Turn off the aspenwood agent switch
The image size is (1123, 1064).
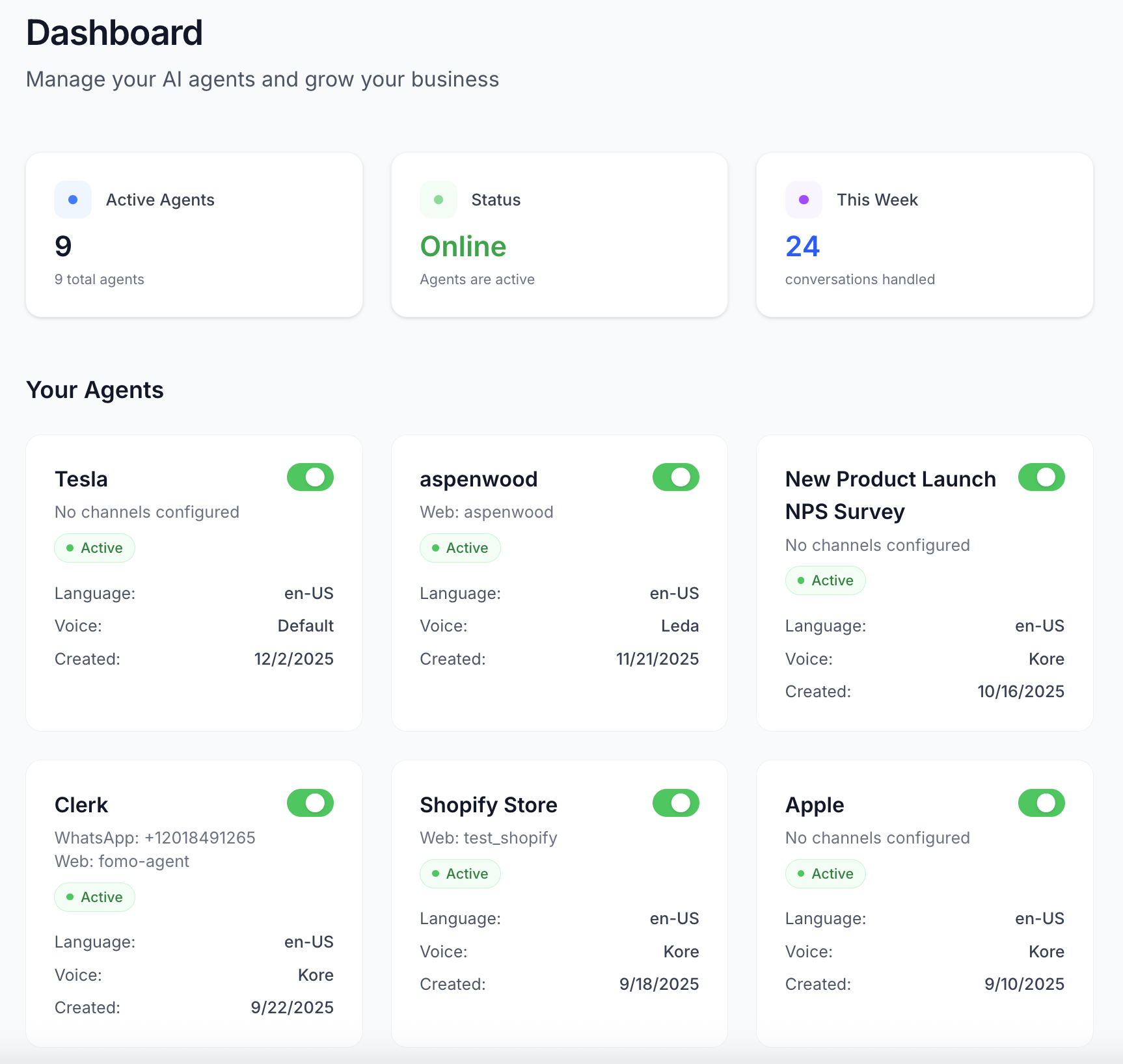tap(675, 477)
